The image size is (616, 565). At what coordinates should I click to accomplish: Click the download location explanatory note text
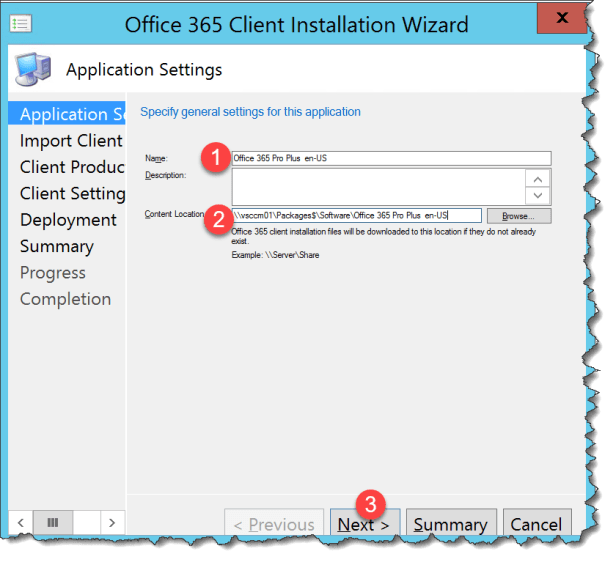(383, 236)
